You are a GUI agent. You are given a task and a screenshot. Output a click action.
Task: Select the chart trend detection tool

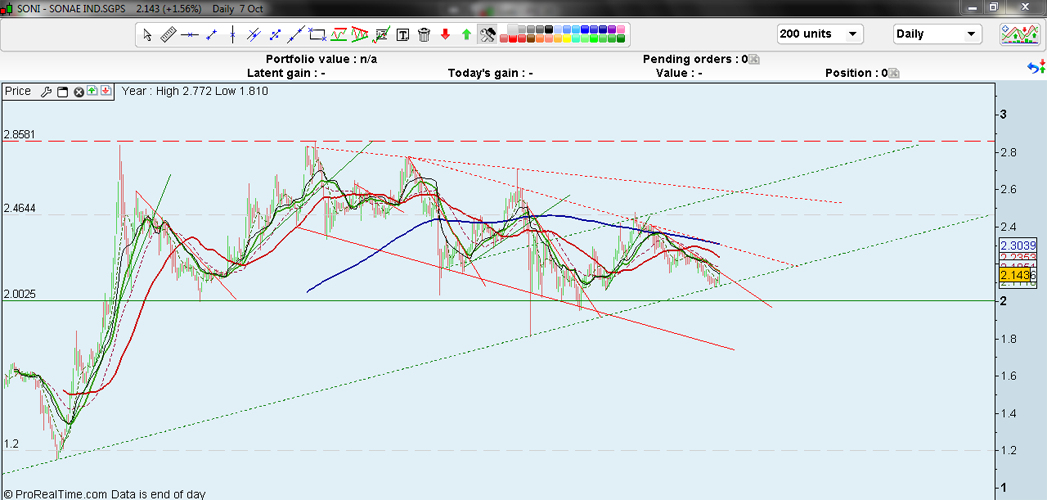[381, 34]
